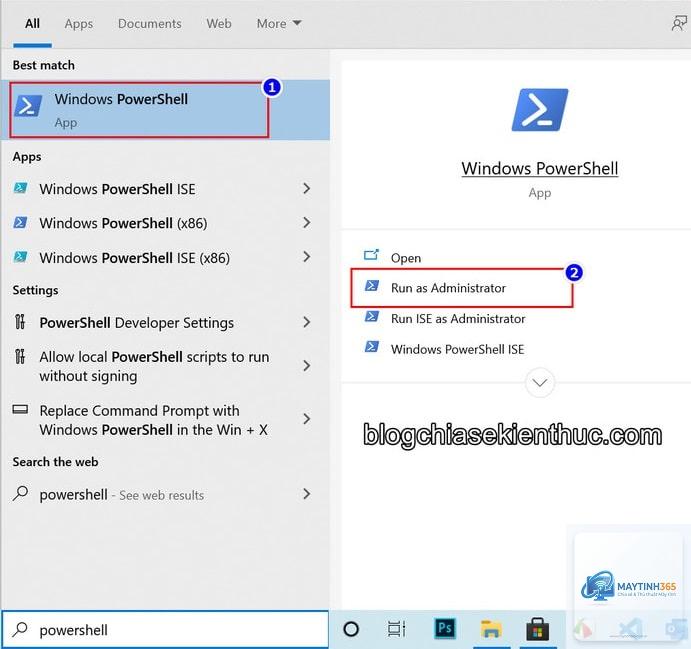Click the Replace Command Prompt setting icon

click(x=20, y=410)
